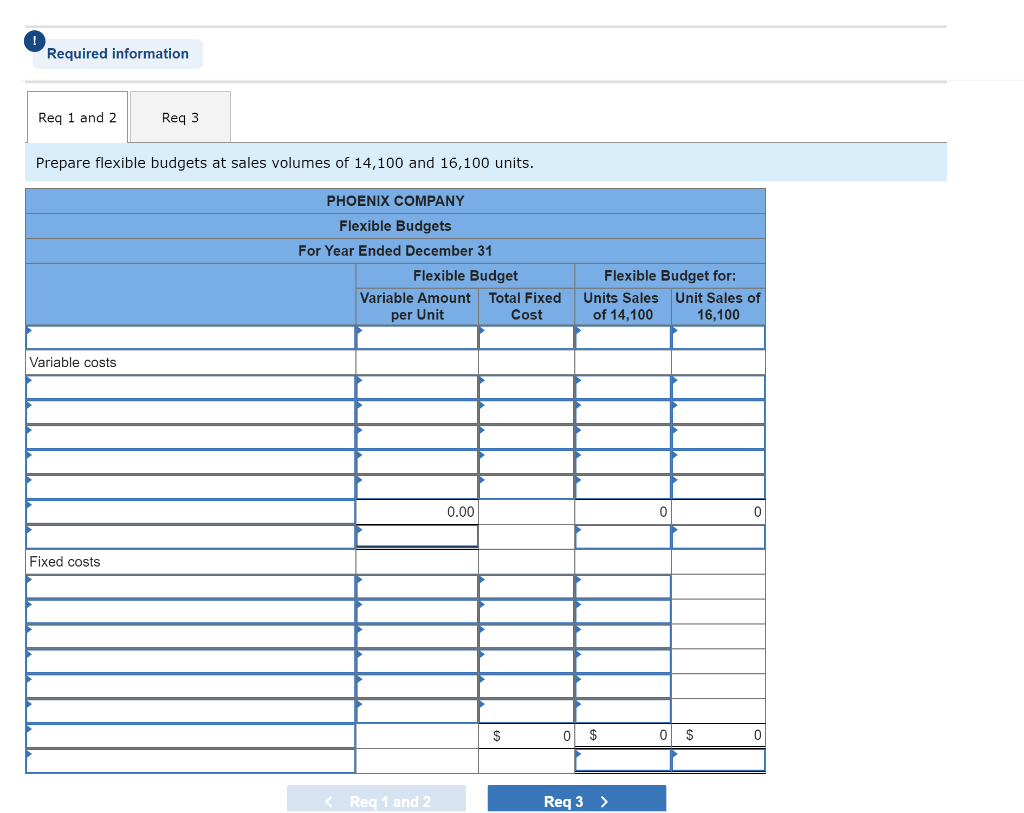1024x813 pixels.
Task: Click the Required information alert icon
Action: (34, 40)
